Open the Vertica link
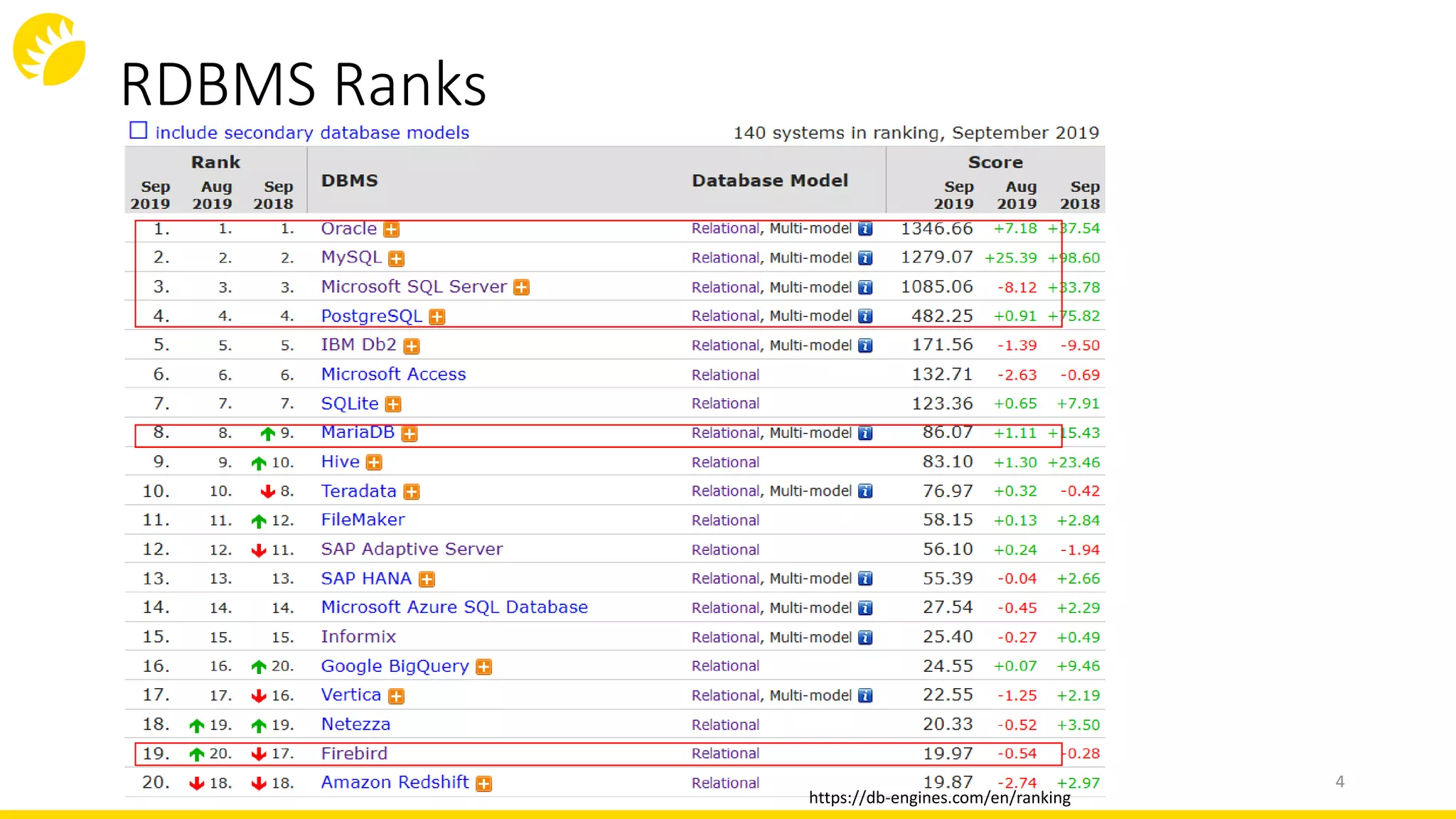Image resolution: width=1456 pixels, height=819 pixels. pyautogui.click(x=351, y=695)
